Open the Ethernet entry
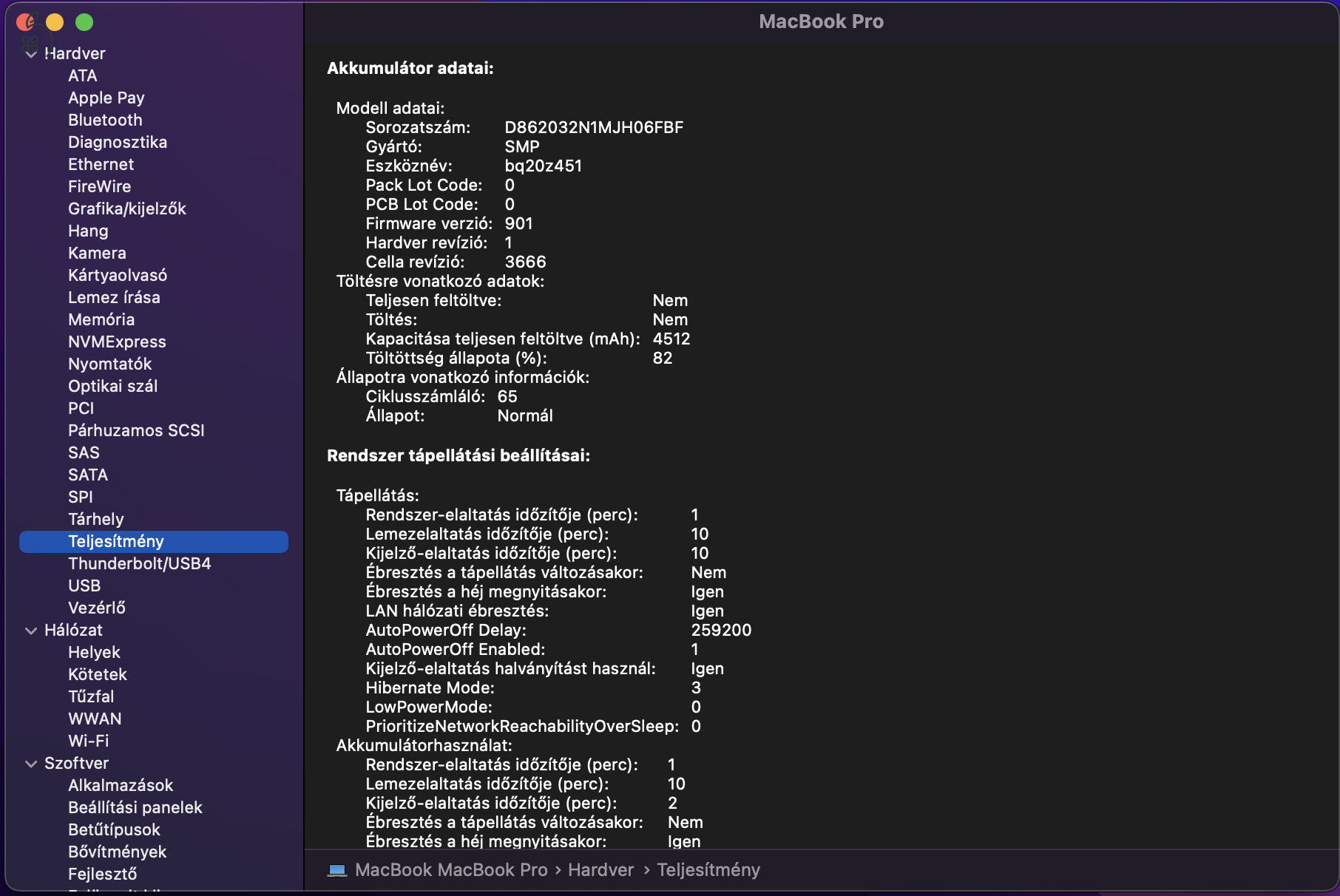 click(x=101, y=164)
